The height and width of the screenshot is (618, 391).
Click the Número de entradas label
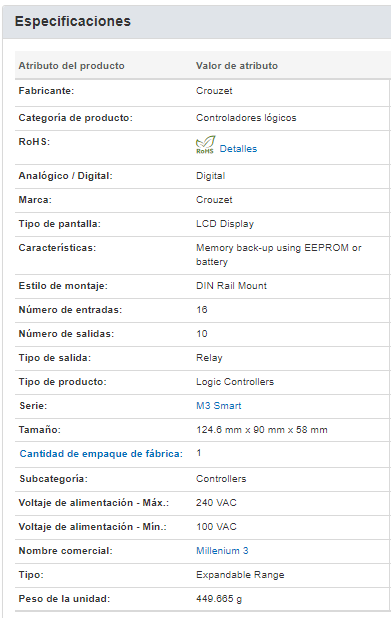pyautogui.click(x=70, y=310)
